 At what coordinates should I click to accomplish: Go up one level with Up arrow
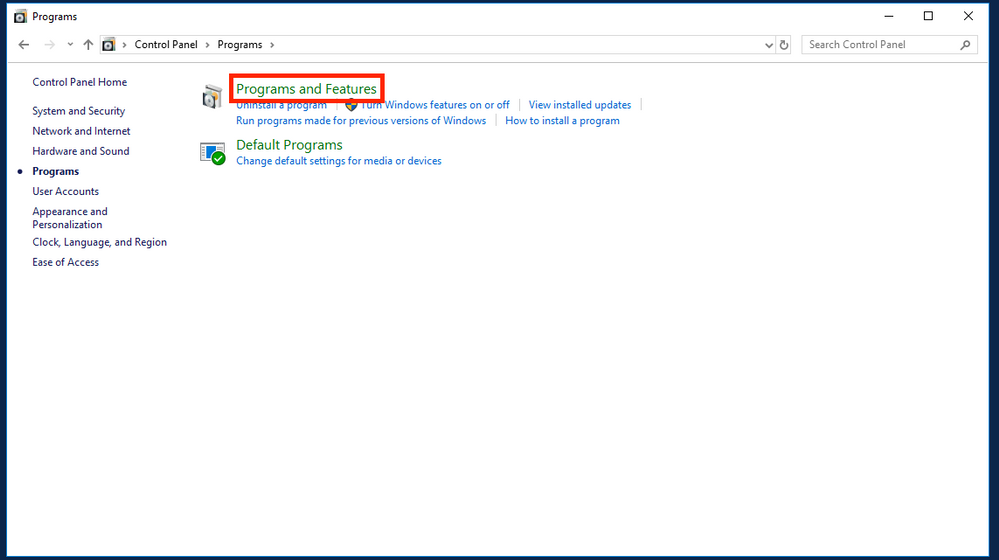[x=88, y=45]
